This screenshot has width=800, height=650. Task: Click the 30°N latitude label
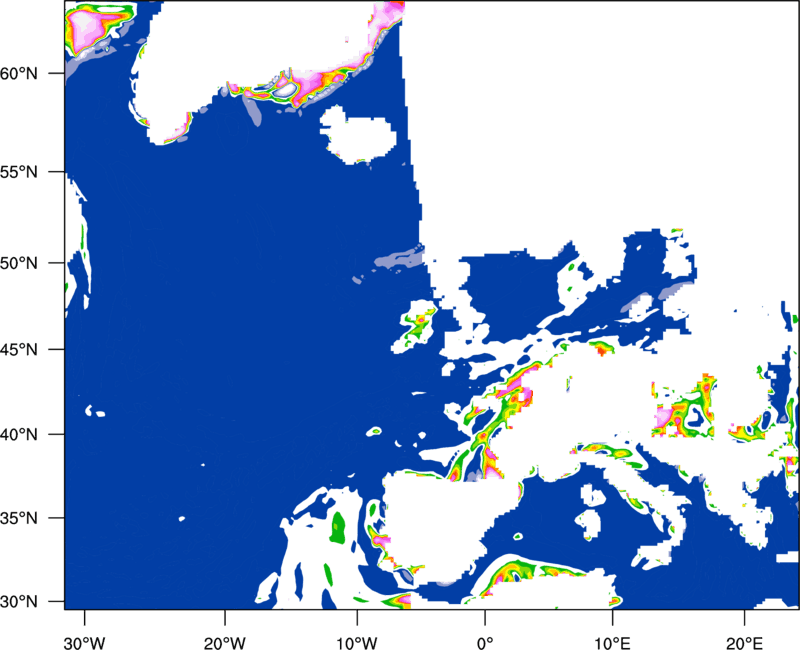pos(19,602)
